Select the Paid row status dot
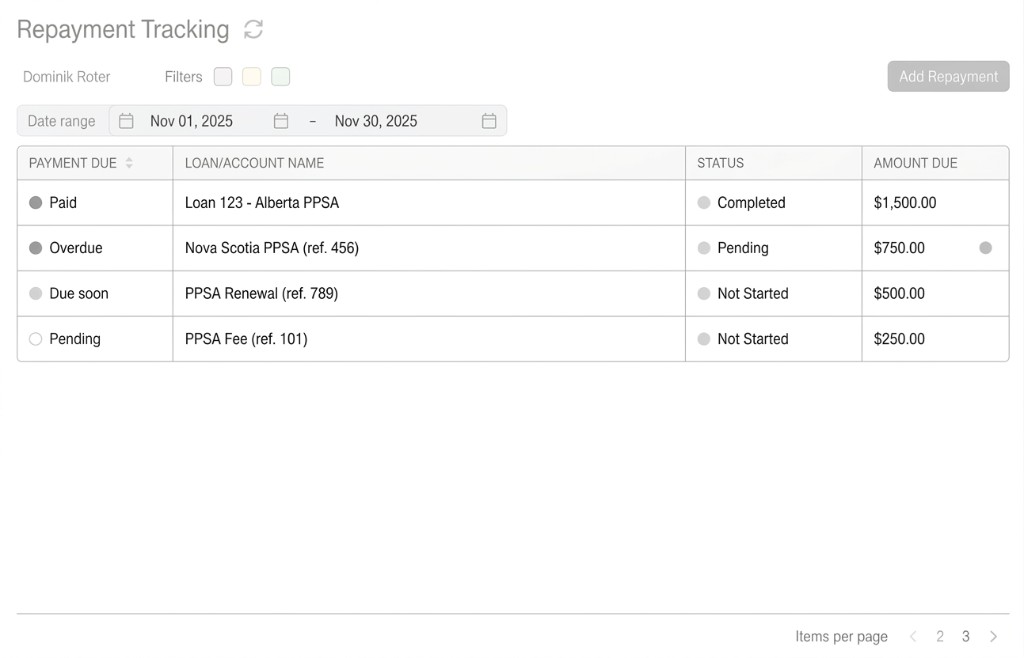The width and height of the screenshot is (1024, 658). [x=36, y=203]
